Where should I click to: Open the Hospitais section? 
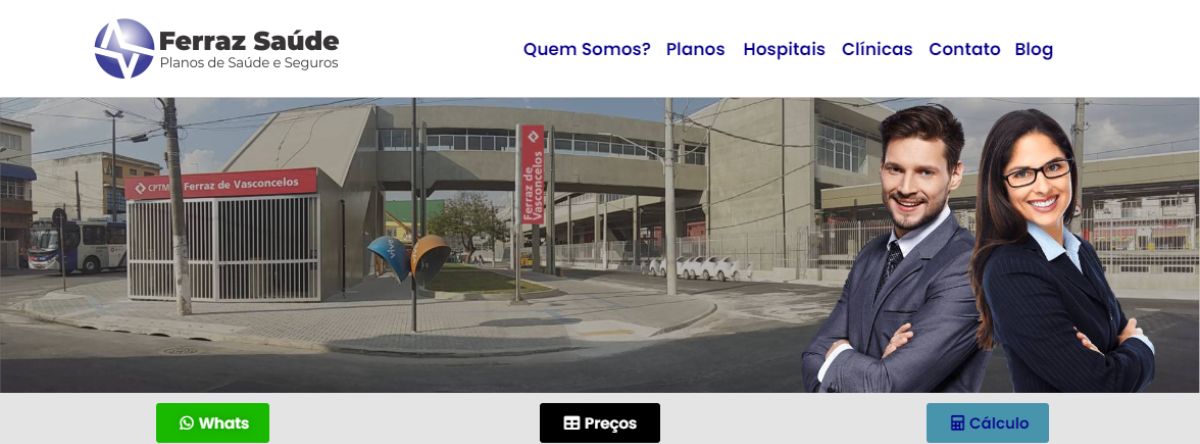coord(784,49)
